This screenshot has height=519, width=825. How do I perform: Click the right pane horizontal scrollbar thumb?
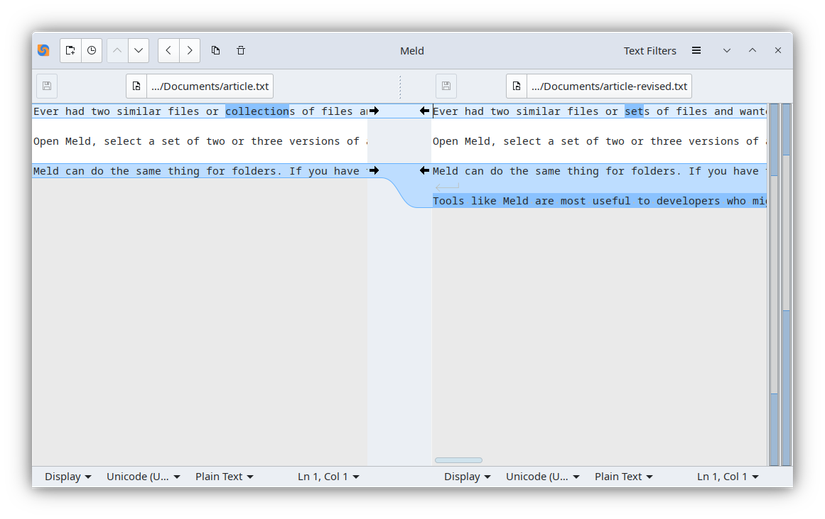point(458,460)
